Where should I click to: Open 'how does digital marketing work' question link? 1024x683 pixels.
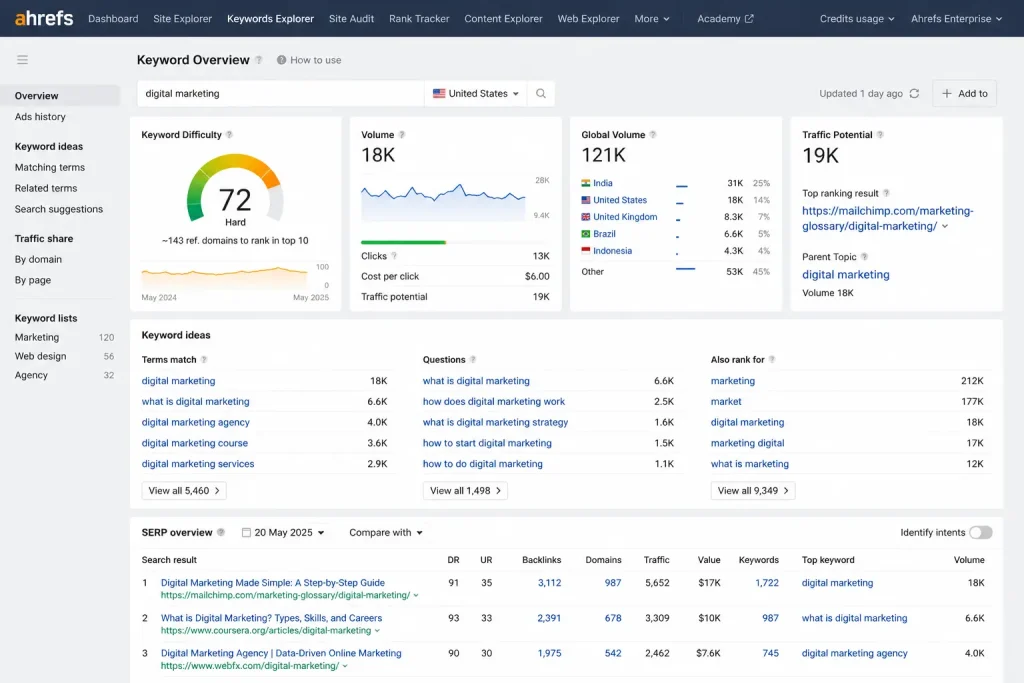(494, 402)
